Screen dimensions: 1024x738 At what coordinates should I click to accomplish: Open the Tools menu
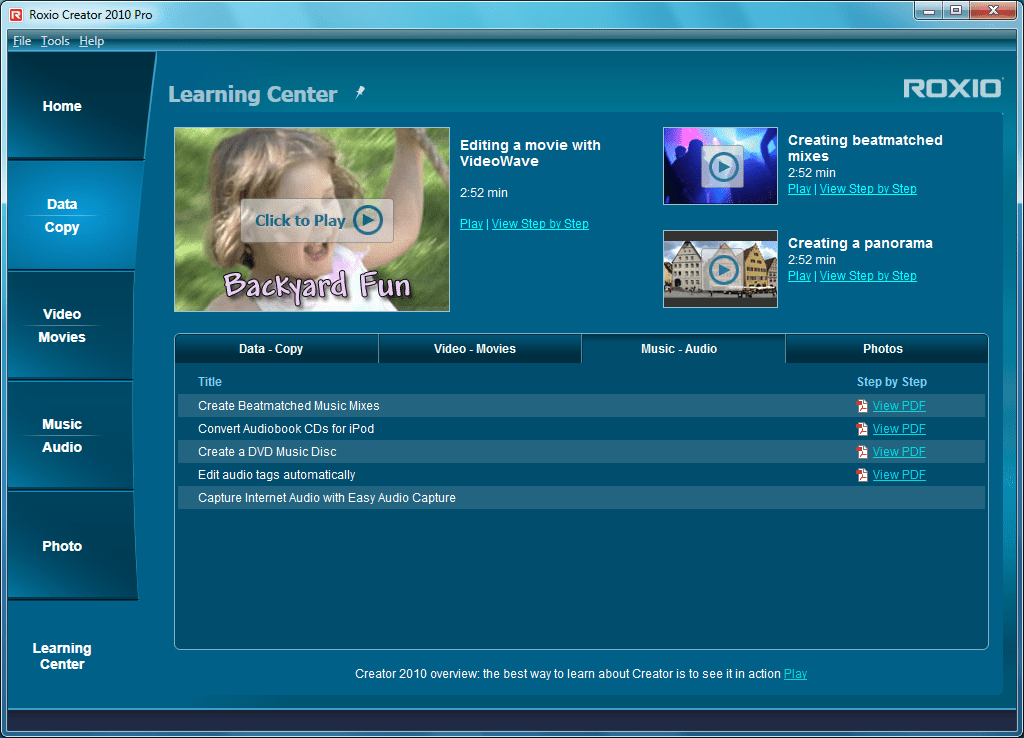pos(55,40)
